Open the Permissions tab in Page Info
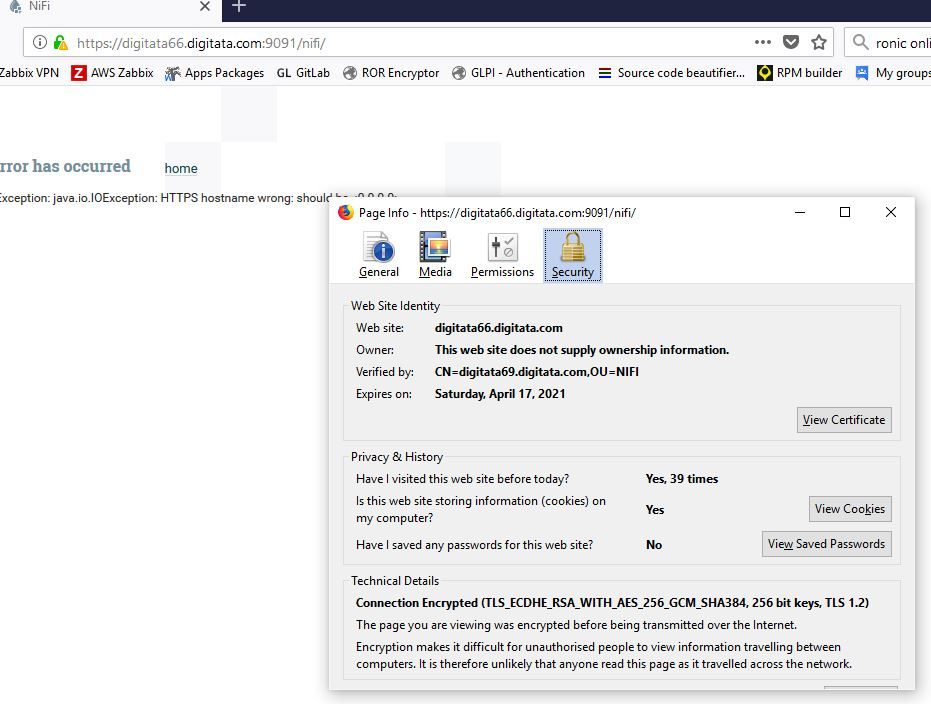 point(502,255)
